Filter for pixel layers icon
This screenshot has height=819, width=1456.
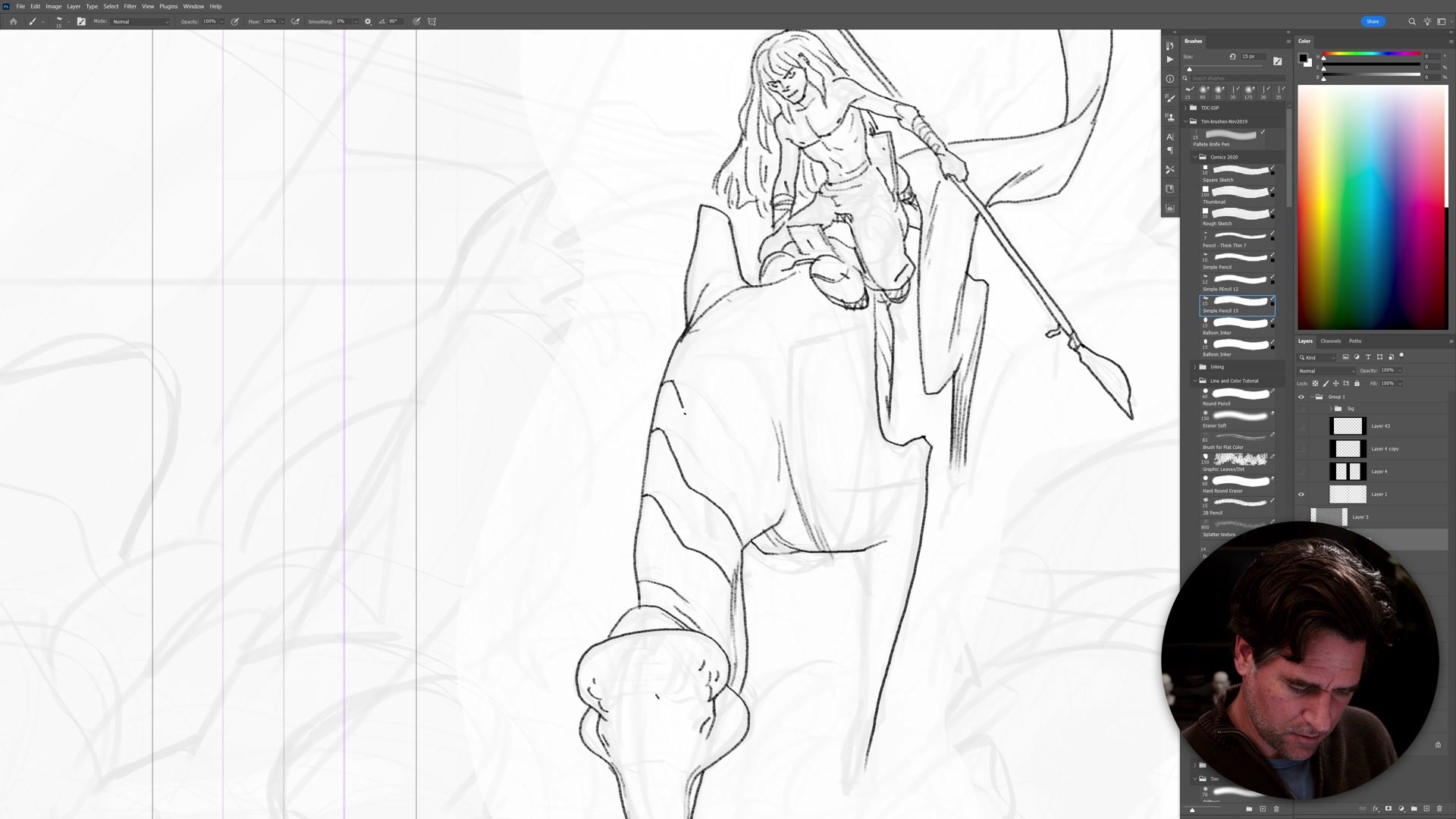pos(1346,357)
